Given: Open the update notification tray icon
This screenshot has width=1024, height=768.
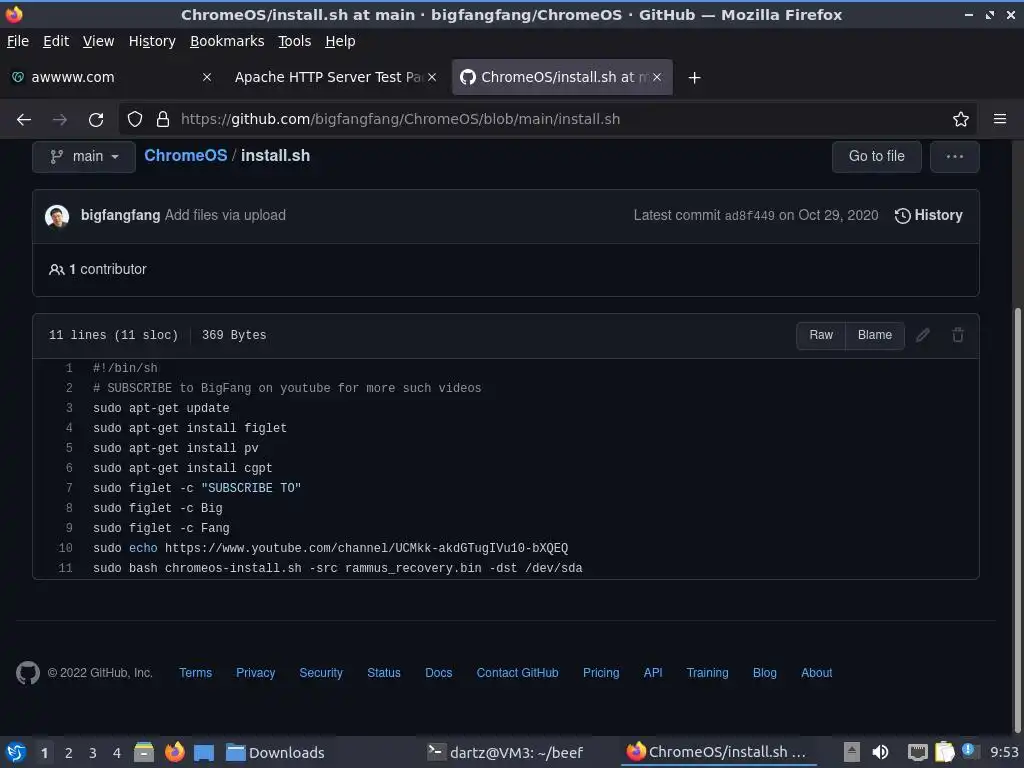Looking at the screenshot, I should (968, 750).
